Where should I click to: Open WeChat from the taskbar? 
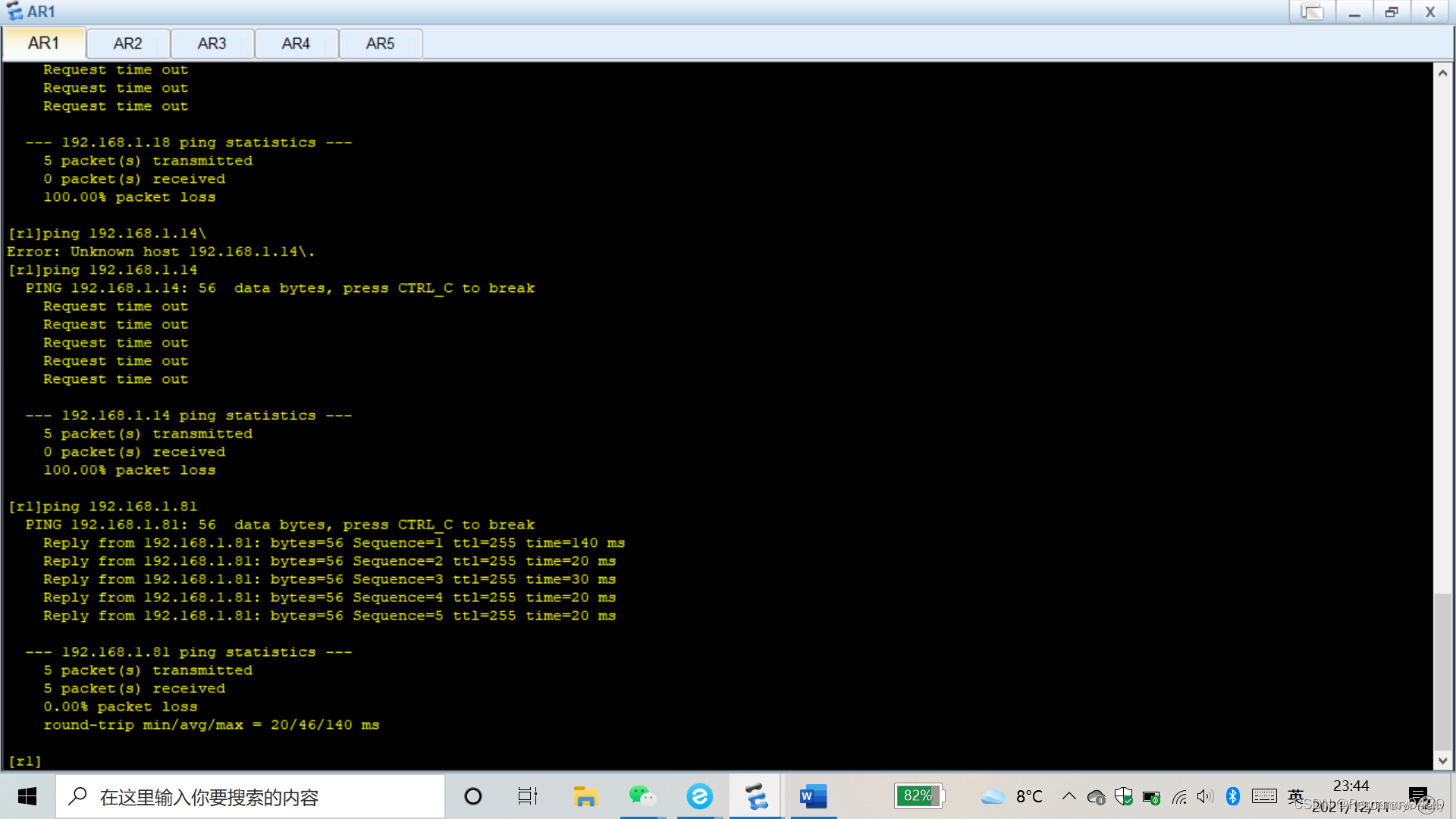(x=642, y=796)
